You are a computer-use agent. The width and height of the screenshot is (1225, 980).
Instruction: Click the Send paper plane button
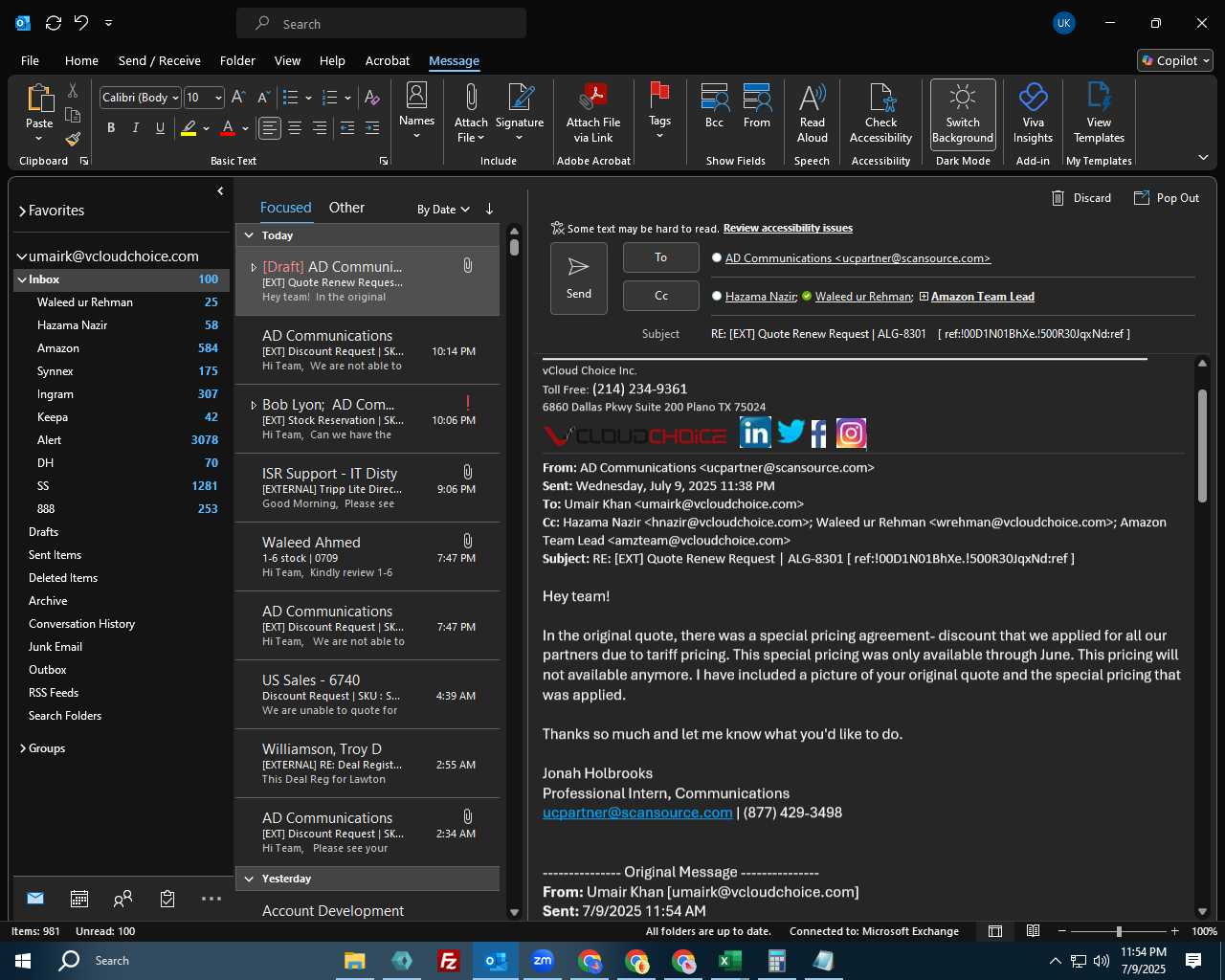[x=578, y=278]
